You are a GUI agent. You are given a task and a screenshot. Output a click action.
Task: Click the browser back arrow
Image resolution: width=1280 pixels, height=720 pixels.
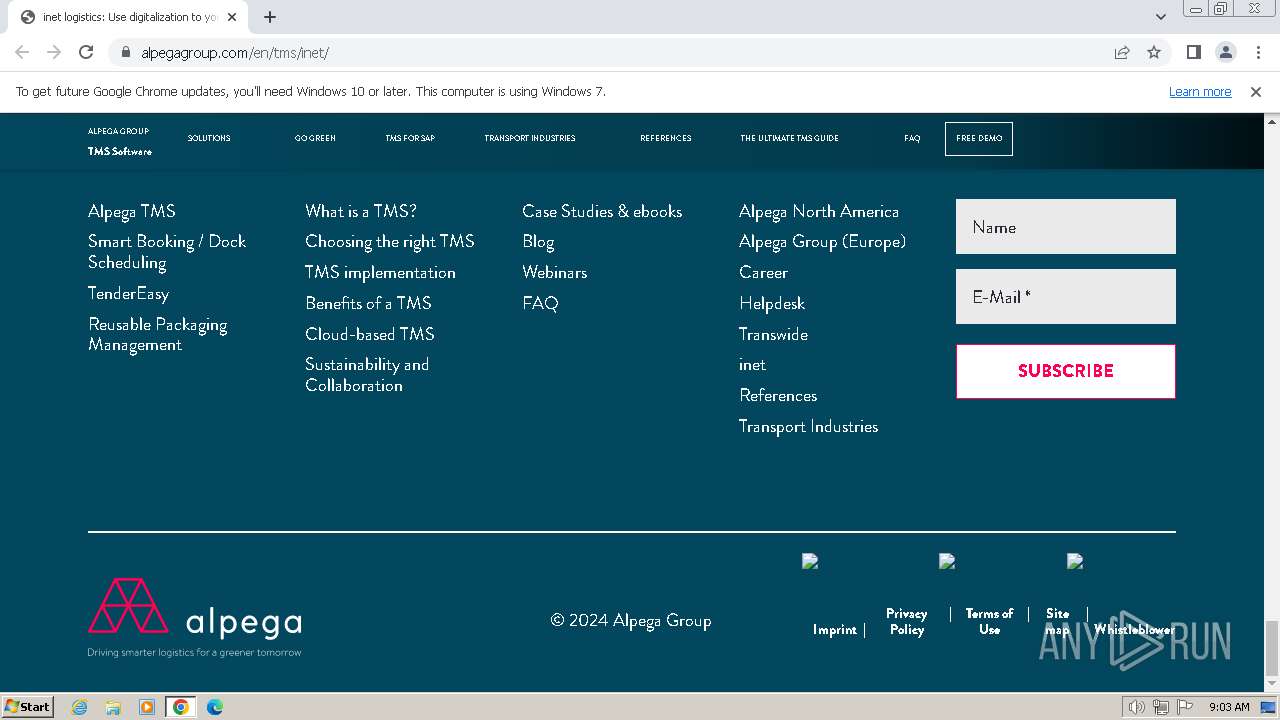(22, 52)
